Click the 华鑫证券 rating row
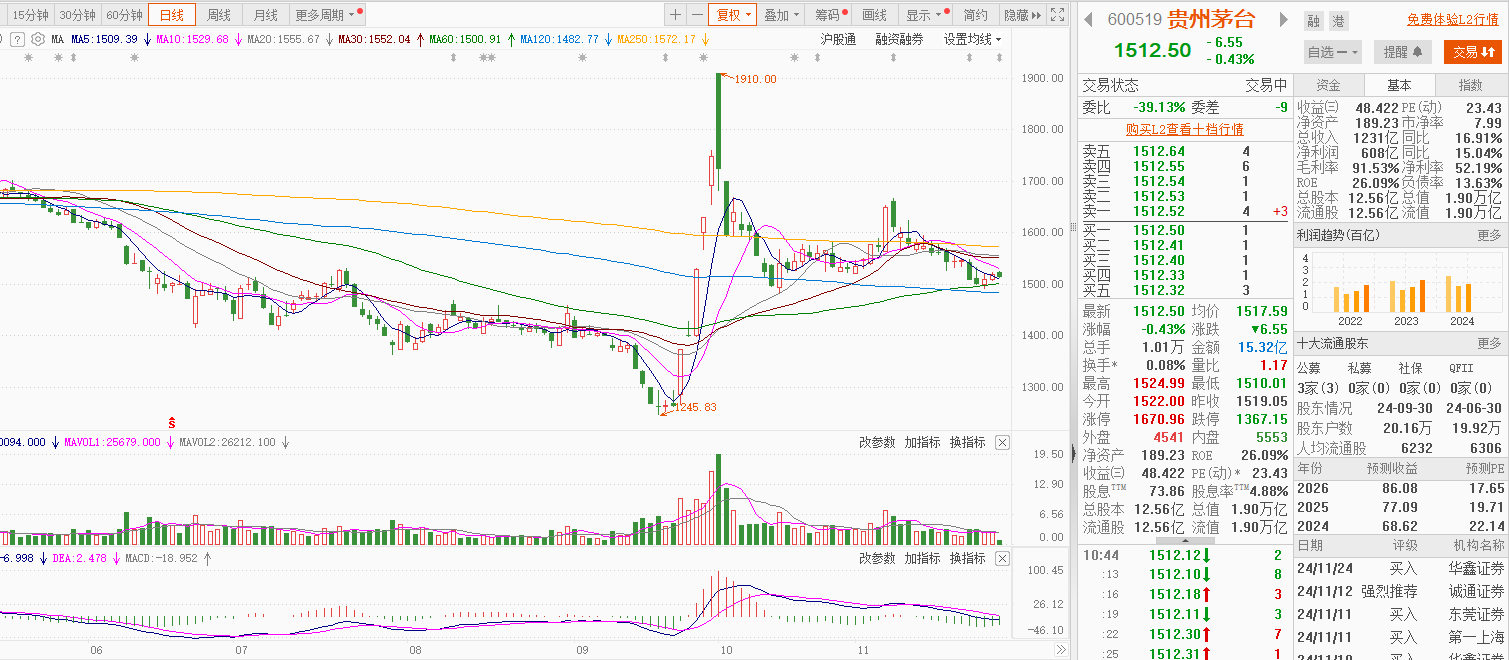Screen dimensions: 1509x660 (x=1401, y=568)
